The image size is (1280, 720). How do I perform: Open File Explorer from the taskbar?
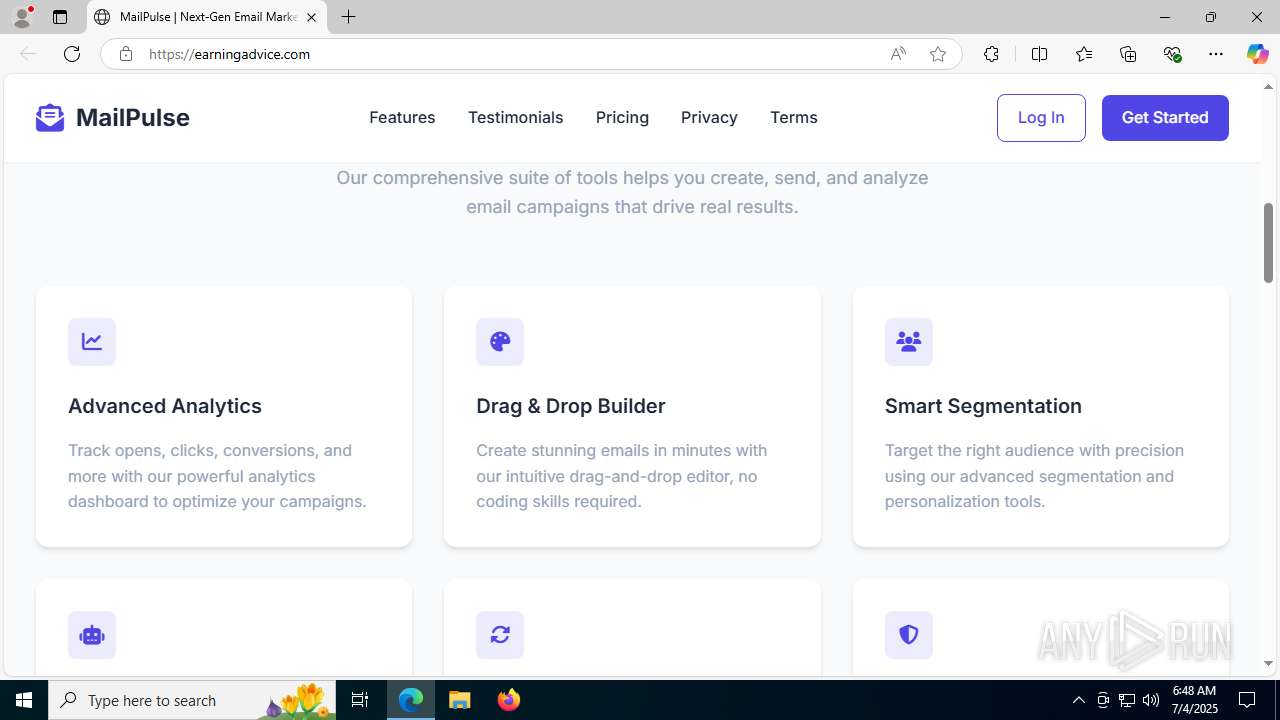[460, 700]
